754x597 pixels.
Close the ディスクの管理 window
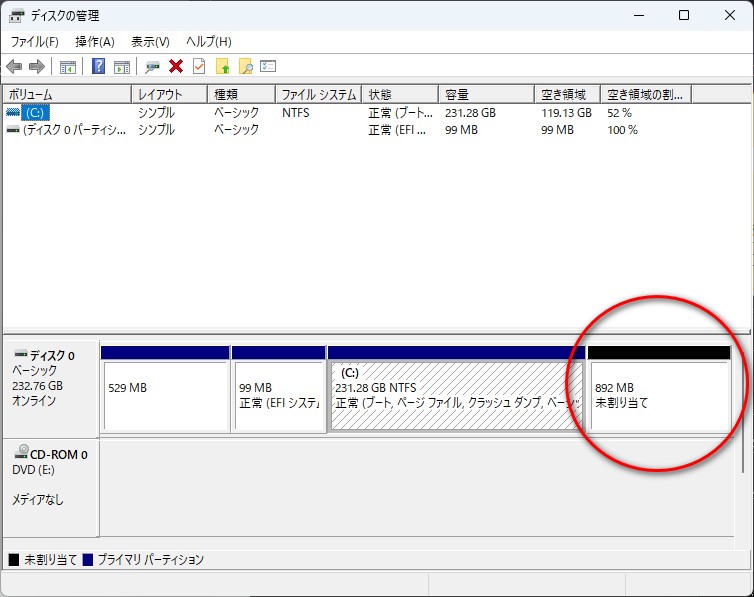[729, 15]
